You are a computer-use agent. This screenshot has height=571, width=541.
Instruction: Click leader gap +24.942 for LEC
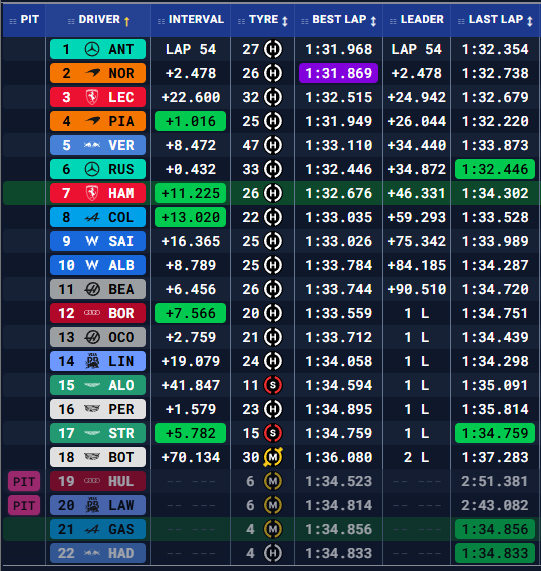pos(416,97)
